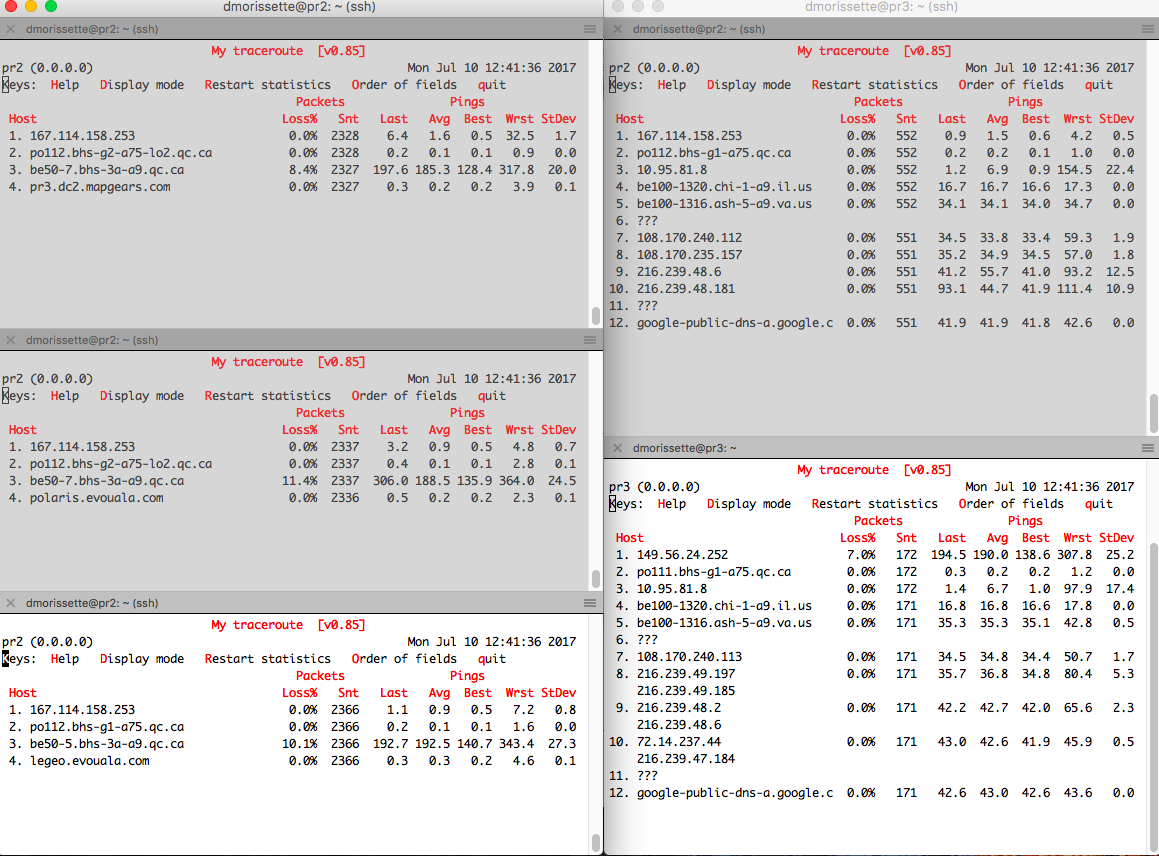Close the pane tracing to polaris.evouala.com
Screen dimensions: 1159x856
(10, 340)
